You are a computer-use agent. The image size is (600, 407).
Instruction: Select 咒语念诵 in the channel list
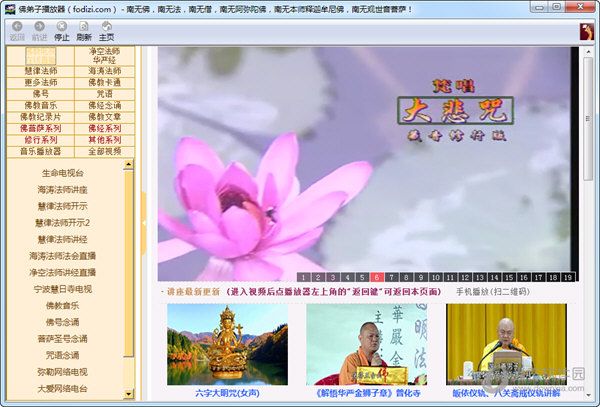[63, 355]
